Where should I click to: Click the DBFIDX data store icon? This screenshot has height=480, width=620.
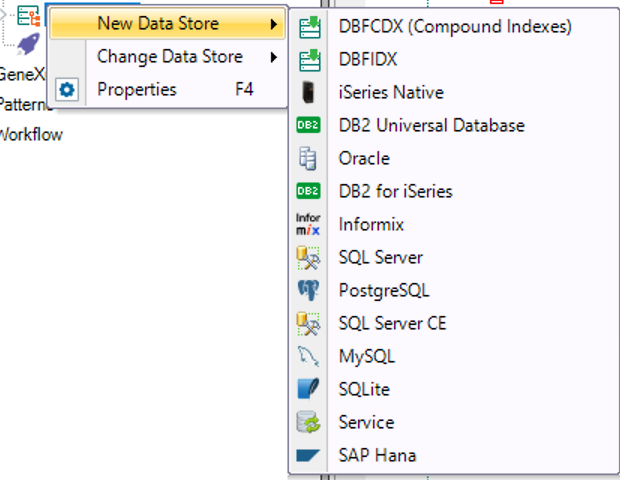[x=309, y=60]
